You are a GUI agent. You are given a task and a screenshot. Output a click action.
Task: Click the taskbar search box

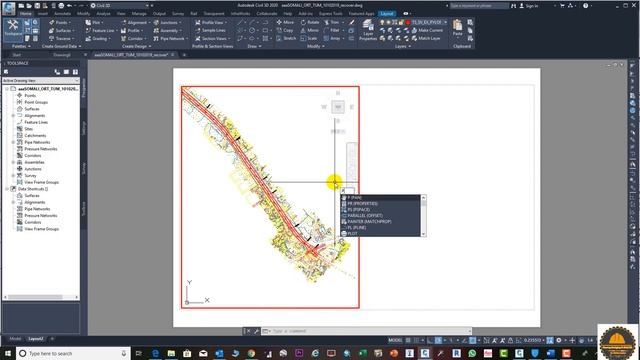coord(73,353)
